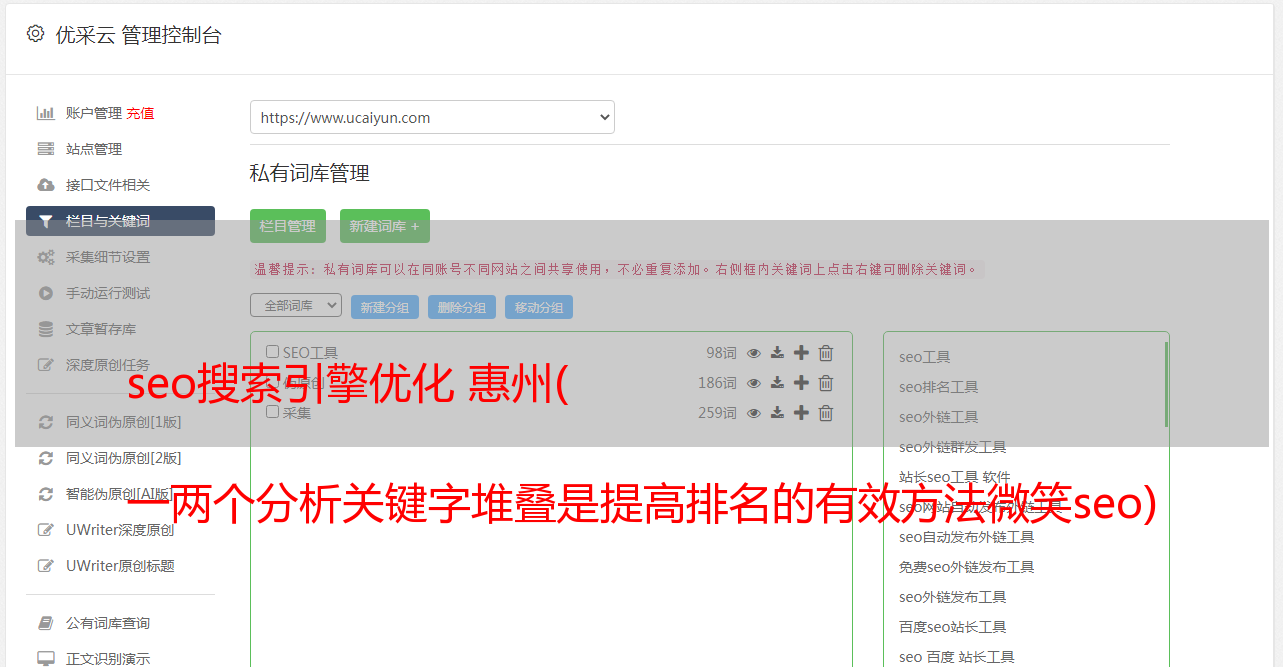Screen dimensions: 1283x667
Task: Click the '259词' count on the 采集 row
Action: 717,413
